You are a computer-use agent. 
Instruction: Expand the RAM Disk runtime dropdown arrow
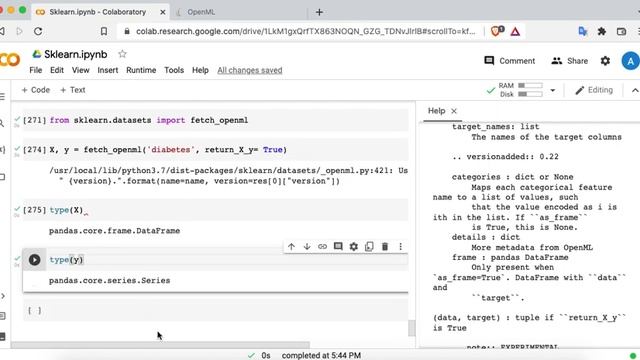[x=553, y=90]
